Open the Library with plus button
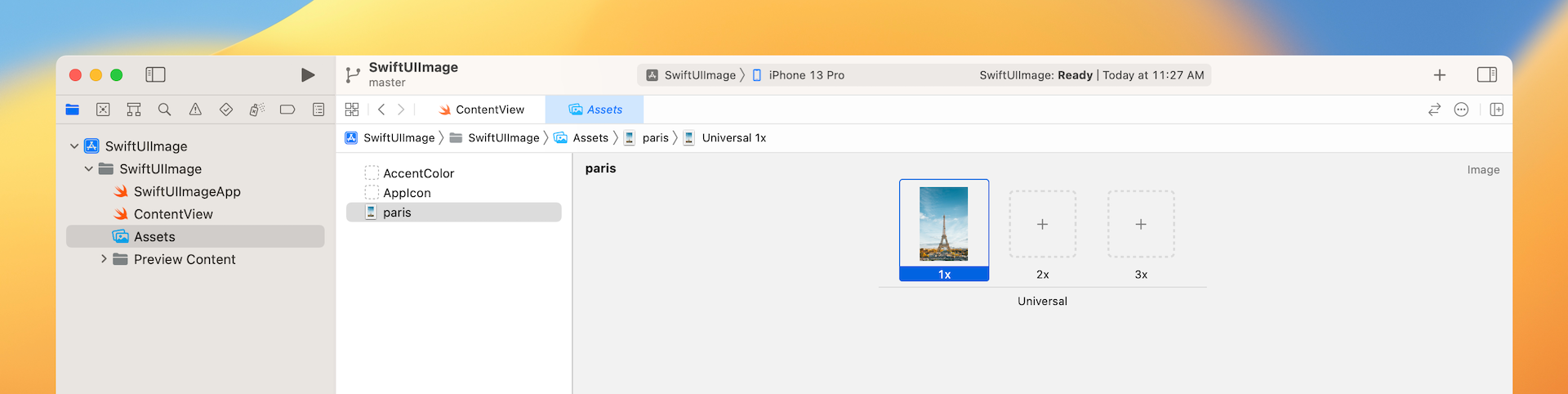Viewport: 1568px width, 394px height. pos(1440,75)
